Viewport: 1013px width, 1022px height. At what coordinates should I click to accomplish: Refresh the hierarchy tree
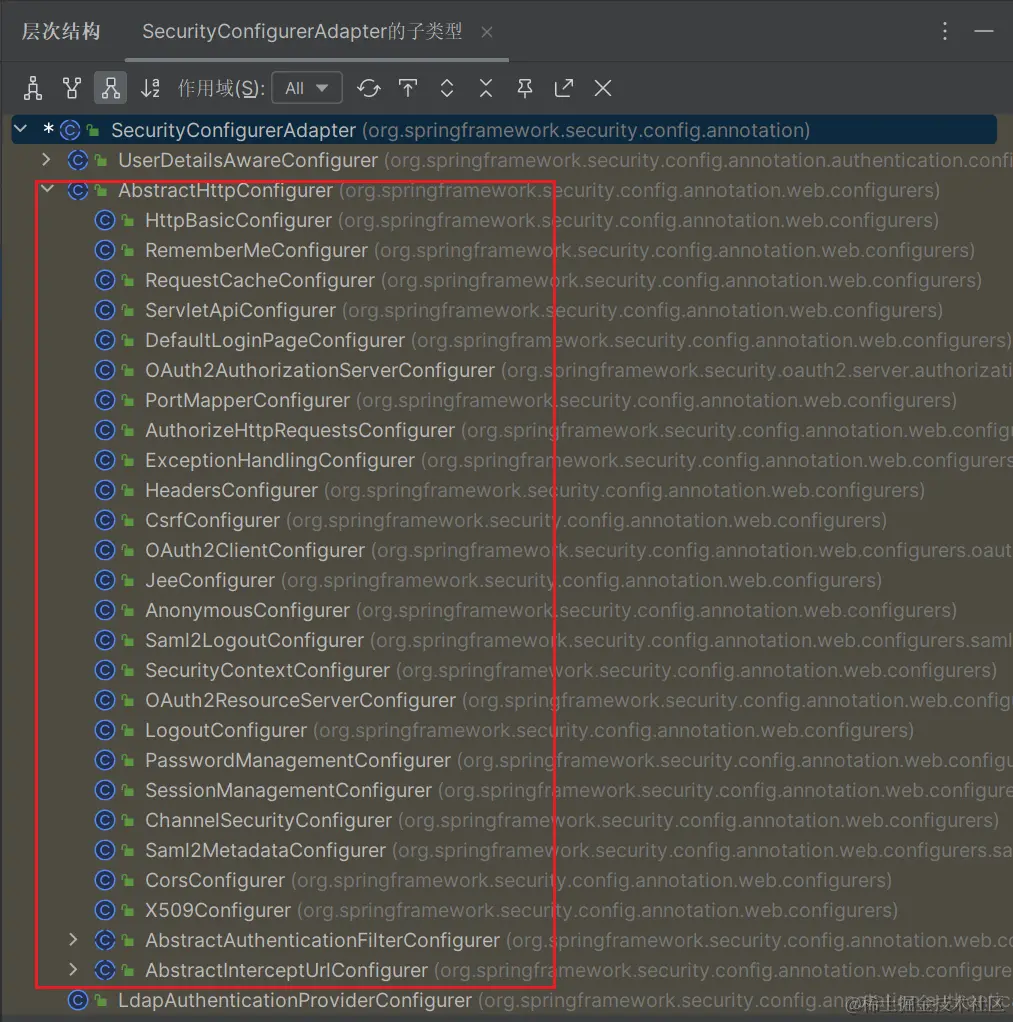pos(368,88)
